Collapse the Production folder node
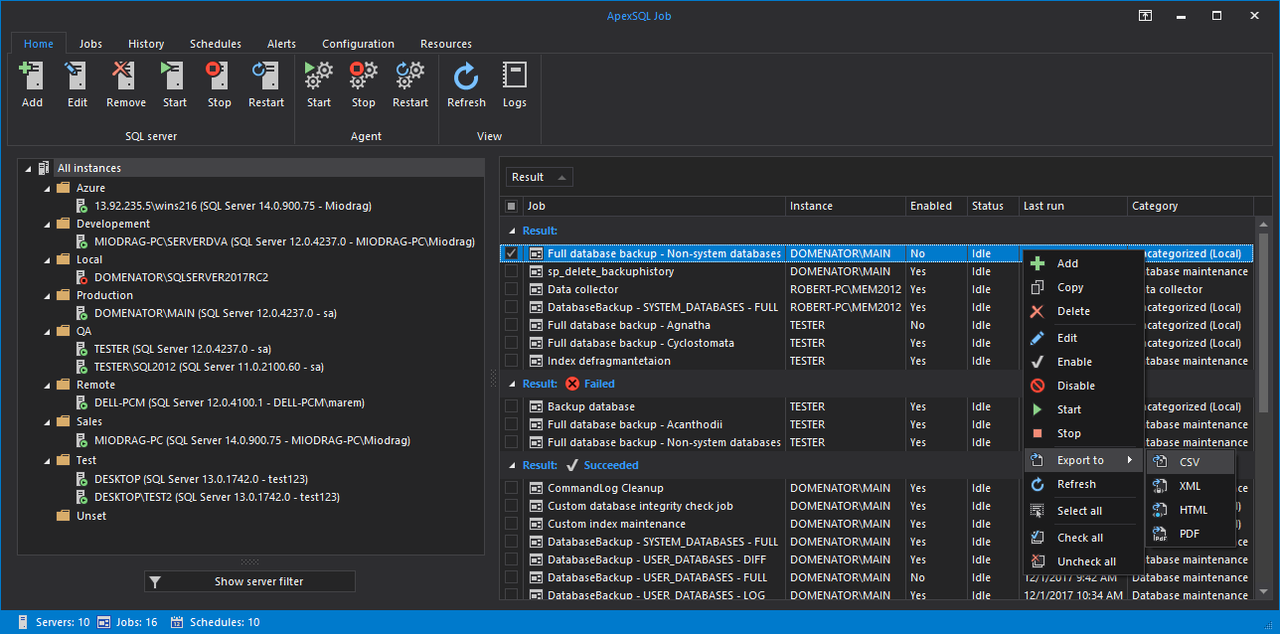 tap(47, 295)
